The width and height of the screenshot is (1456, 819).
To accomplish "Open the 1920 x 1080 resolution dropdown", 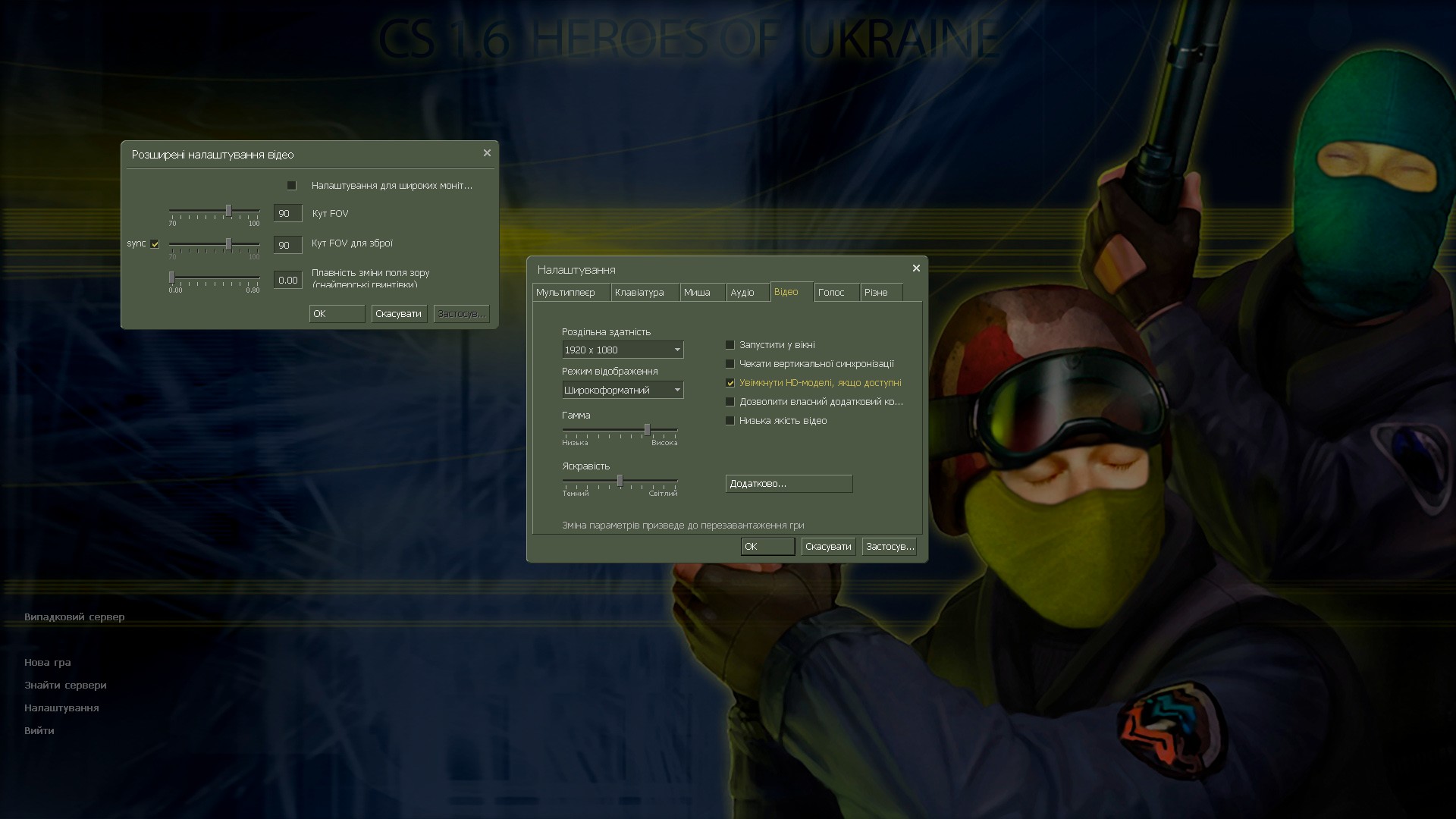I will pyautogui.click(x=622, y=350).
